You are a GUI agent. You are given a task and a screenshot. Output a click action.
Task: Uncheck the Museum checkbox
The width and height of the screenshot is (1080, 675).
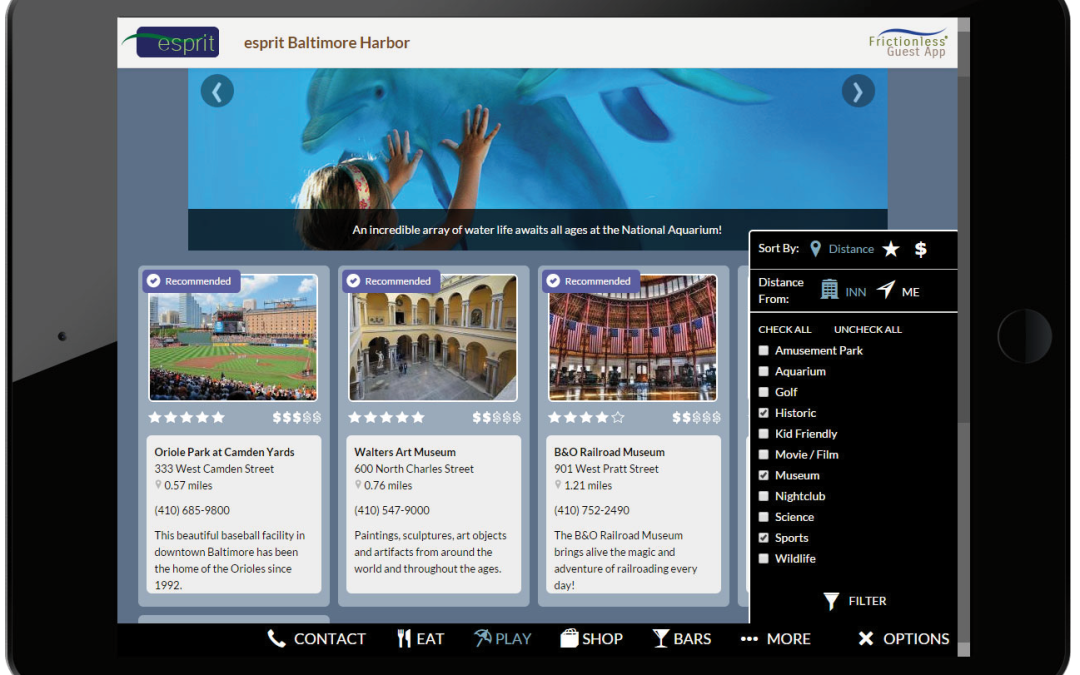tap(763, 475)
